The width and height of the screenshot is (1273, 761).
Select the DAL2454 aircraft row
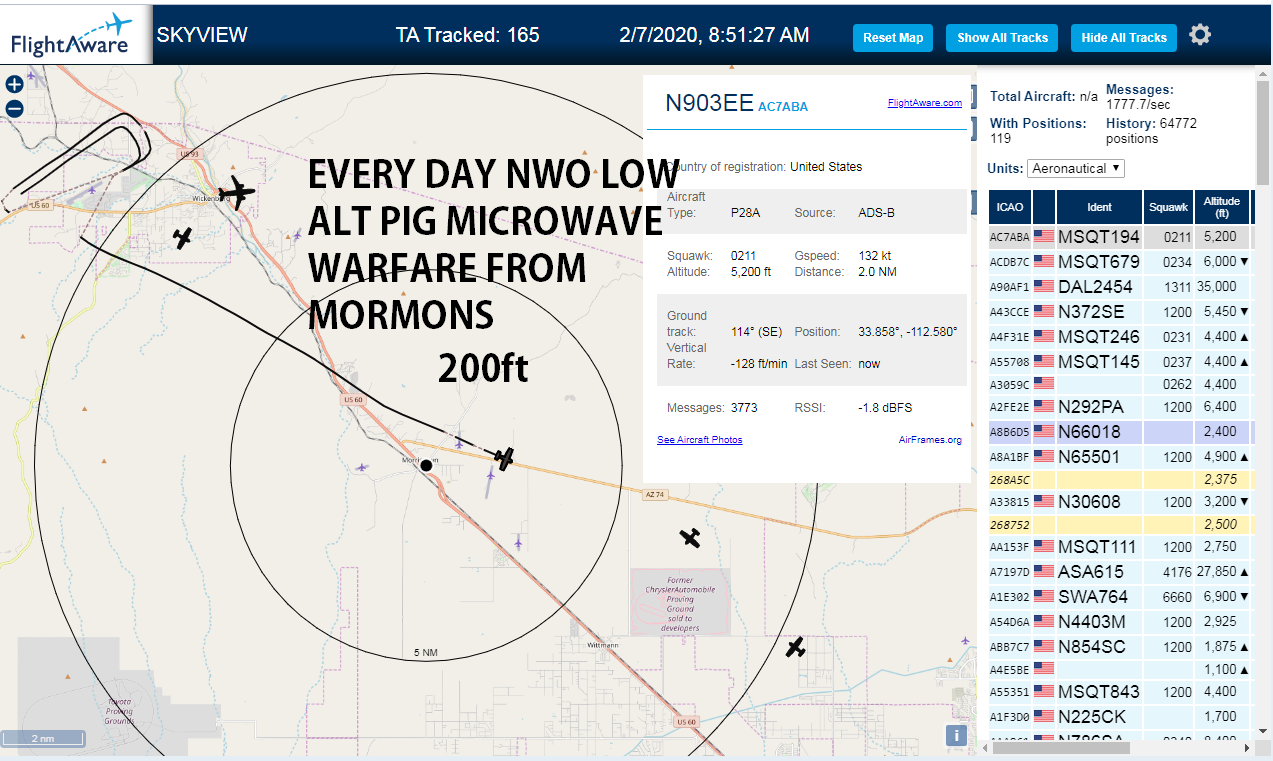click(x=1119, y=287)
